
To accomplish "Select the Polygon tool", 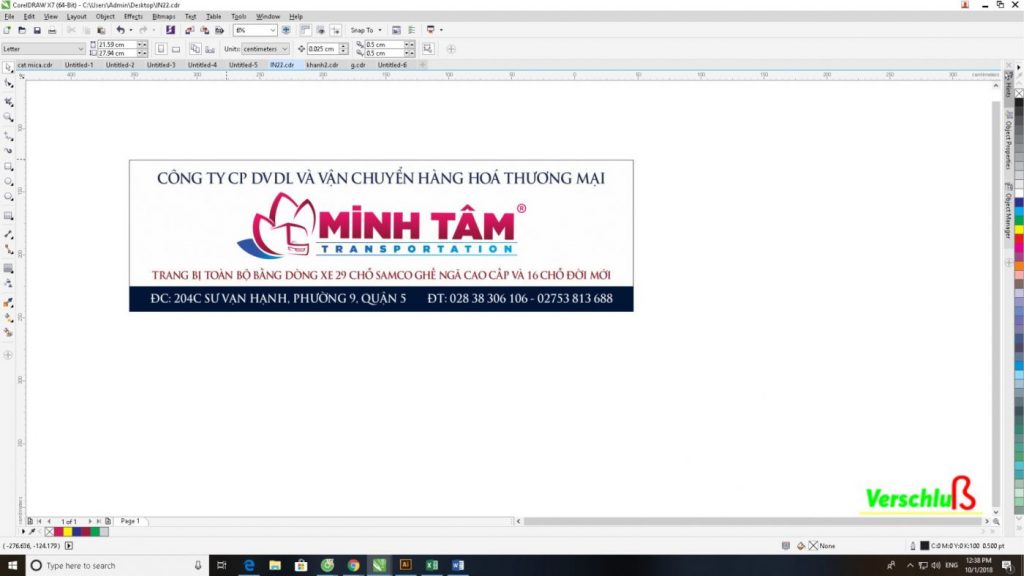I will [8, 197].
